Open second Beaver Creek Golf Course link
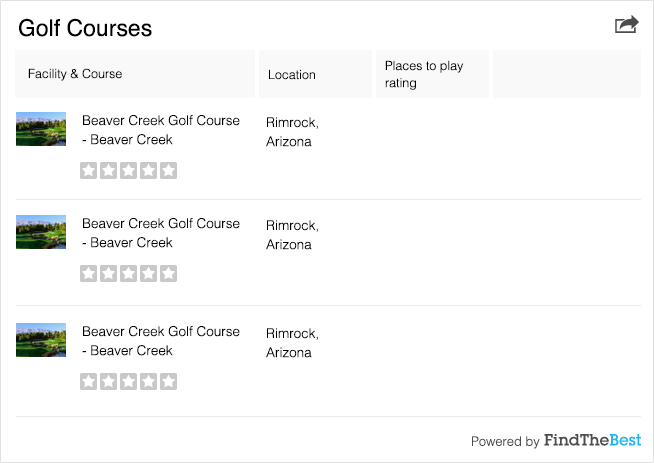 161,232
